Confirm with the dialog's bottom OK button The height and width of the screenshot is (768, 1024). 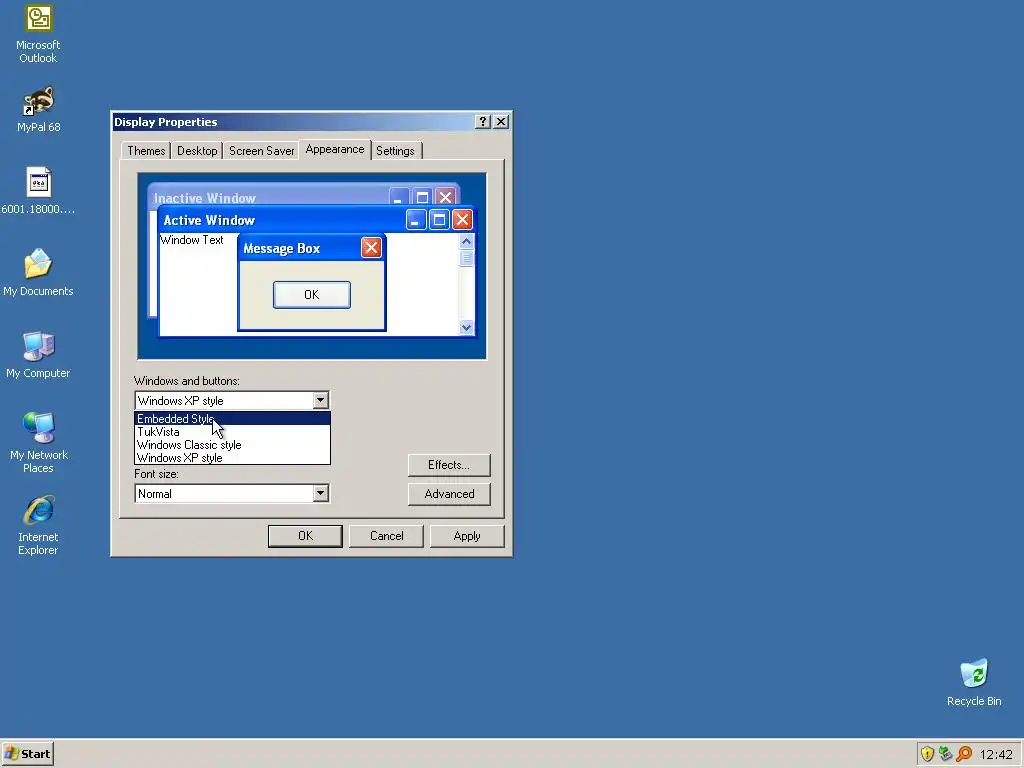(305, 536)
